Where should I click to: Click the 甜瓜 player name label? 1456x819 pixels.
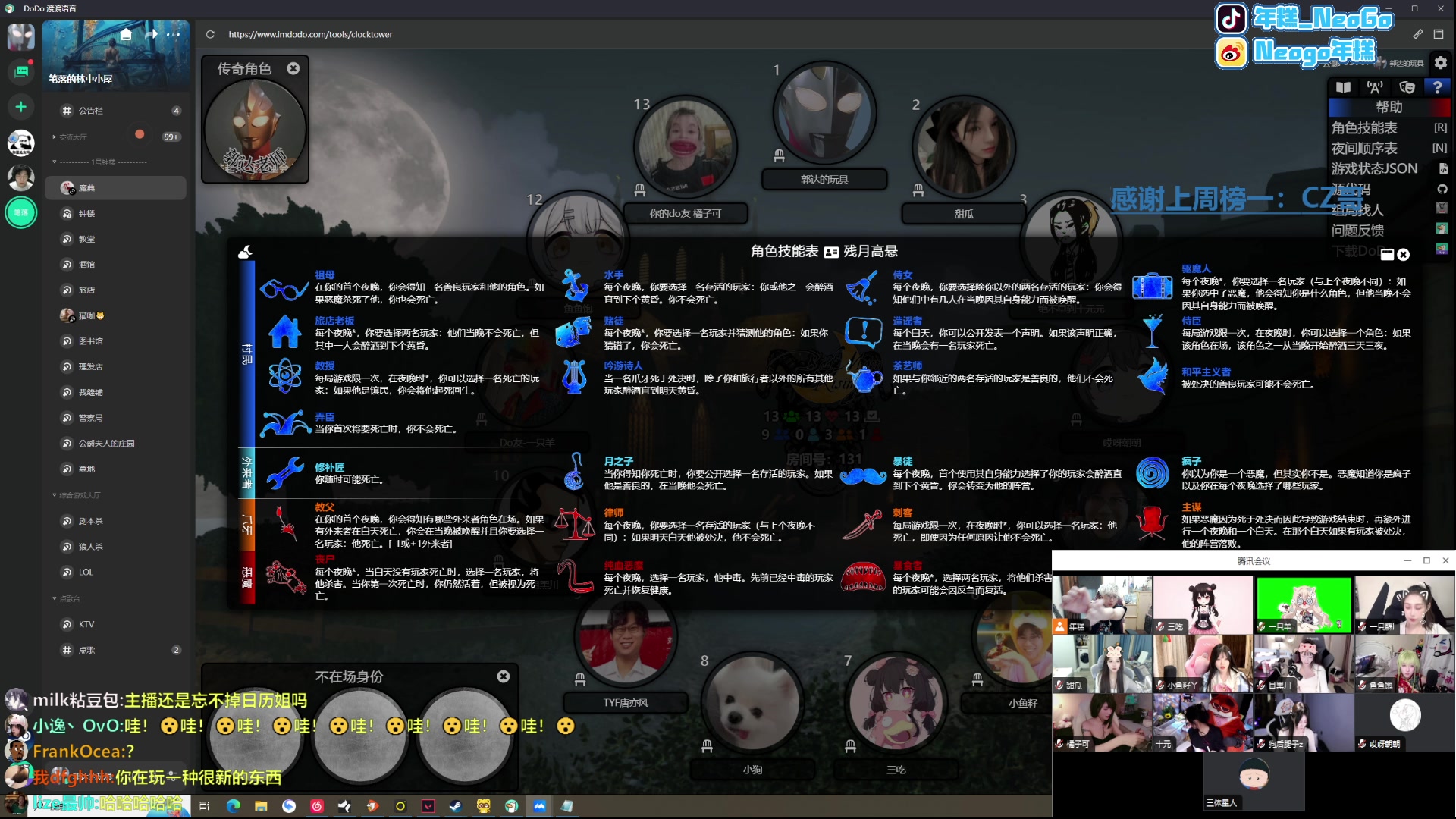pyautogui.click(x=963, y=215)
